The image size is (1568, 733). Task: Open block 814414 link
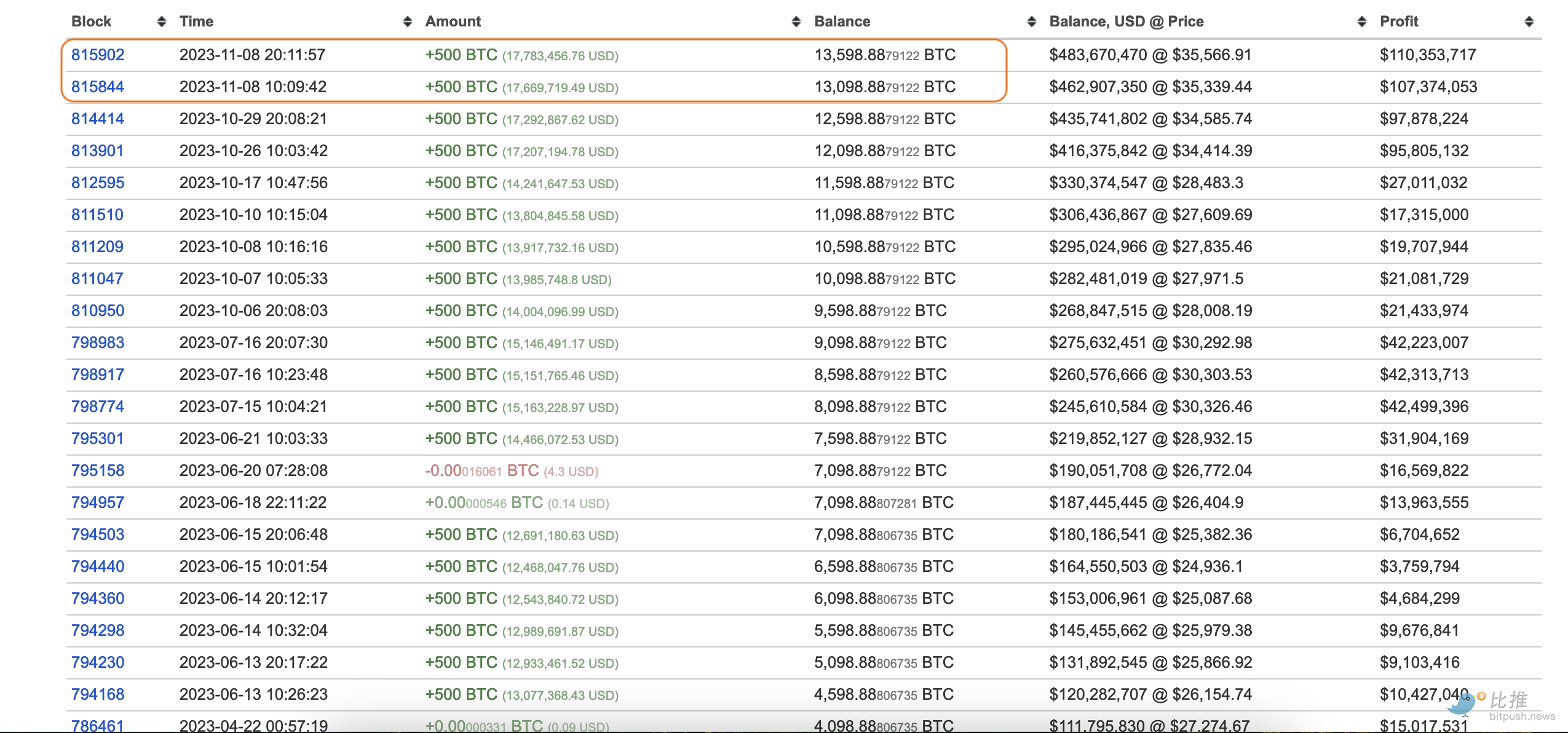pyautogui.click(x=98, y=119)
